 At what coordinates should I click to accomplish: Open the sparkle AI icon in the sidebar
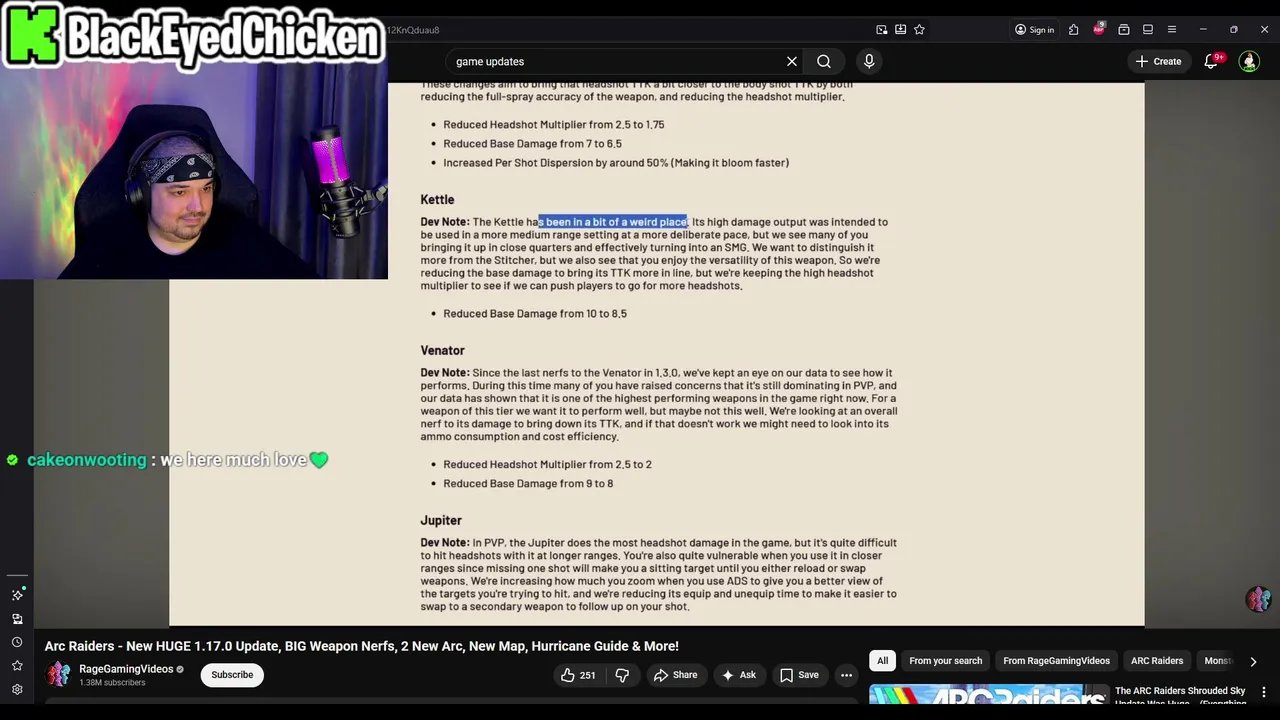(17, 594)
